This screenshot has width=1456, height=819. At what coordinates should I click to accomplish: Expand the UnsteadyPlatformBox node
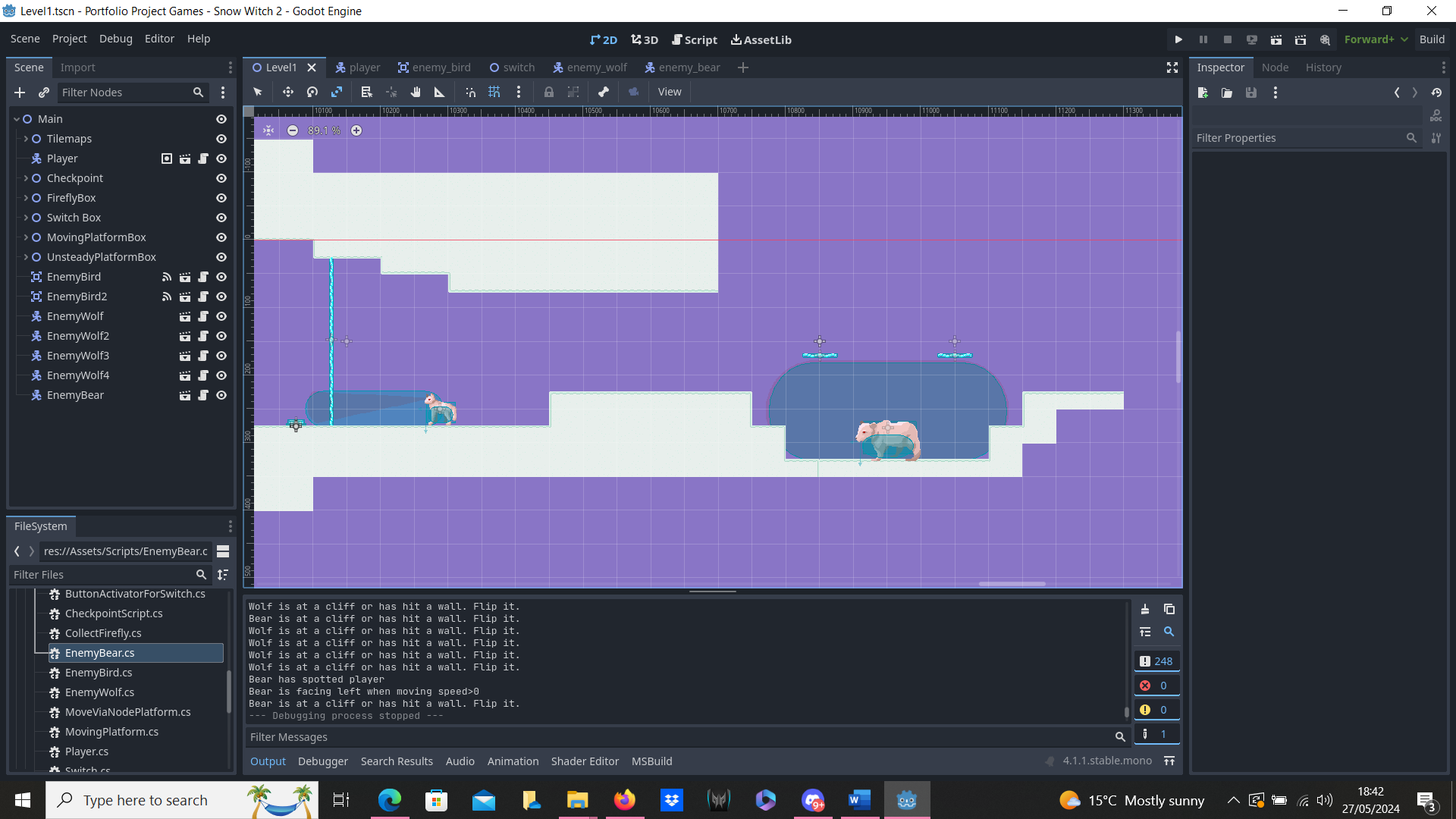(x=26, y=257)
